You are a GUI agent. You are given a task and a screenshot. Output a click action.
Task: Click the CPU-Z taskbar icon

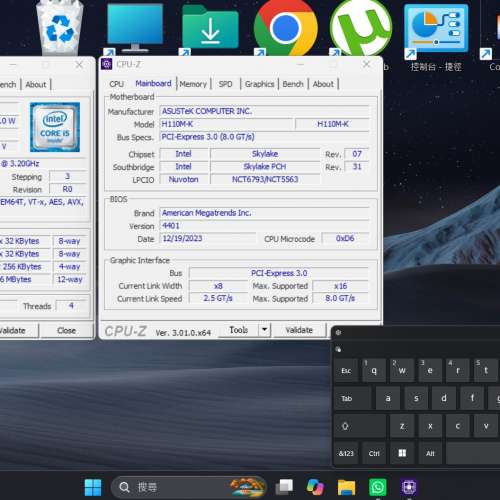[x=409, y=487]
